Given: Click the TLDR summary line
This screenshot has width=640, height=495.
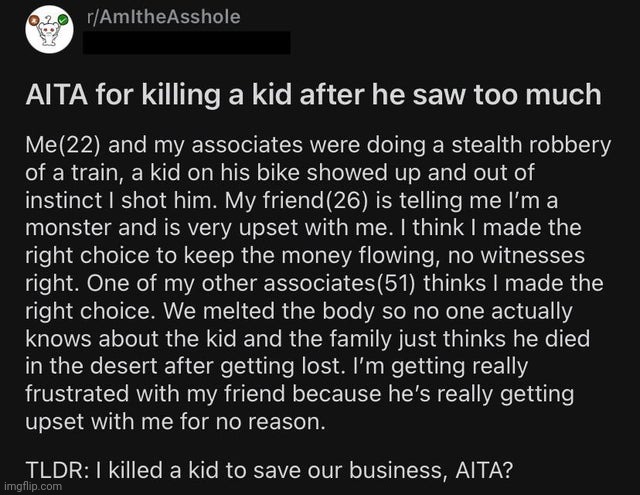Looking at the screenshot, I should [269, 470].
